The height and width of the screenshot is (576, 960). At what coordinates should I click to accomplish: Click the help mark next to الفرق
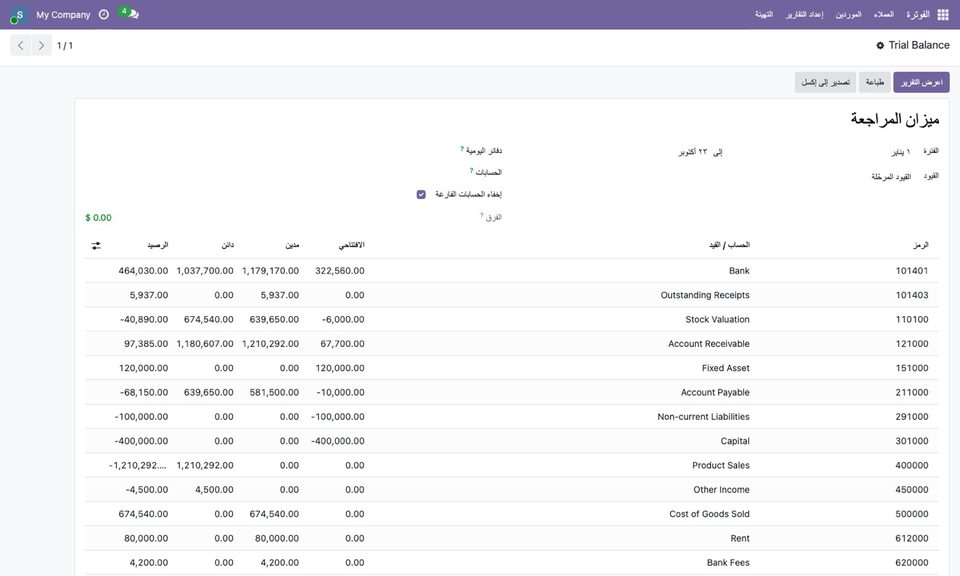click(482, 215)
